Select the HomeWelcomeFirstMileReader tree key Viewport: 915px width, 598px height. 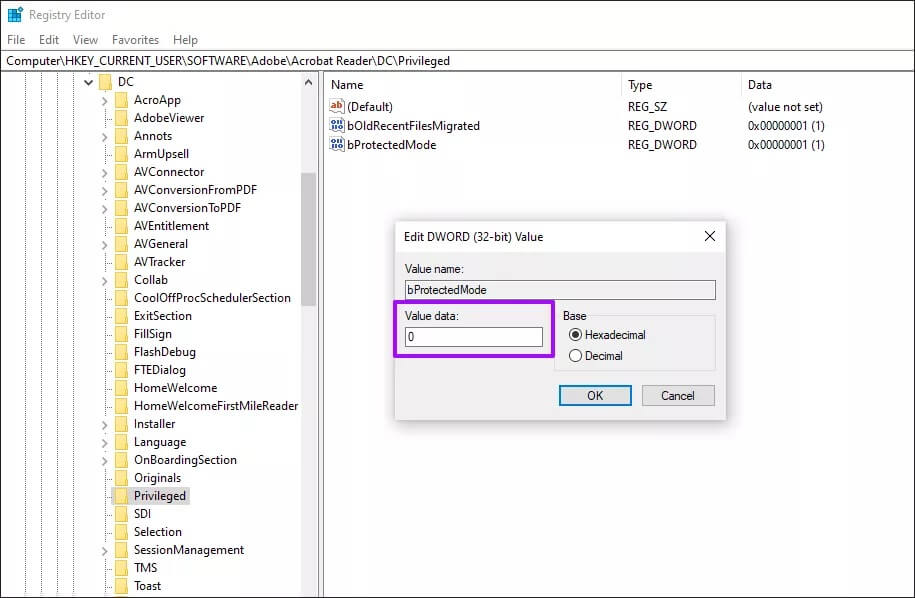[216, 405]
